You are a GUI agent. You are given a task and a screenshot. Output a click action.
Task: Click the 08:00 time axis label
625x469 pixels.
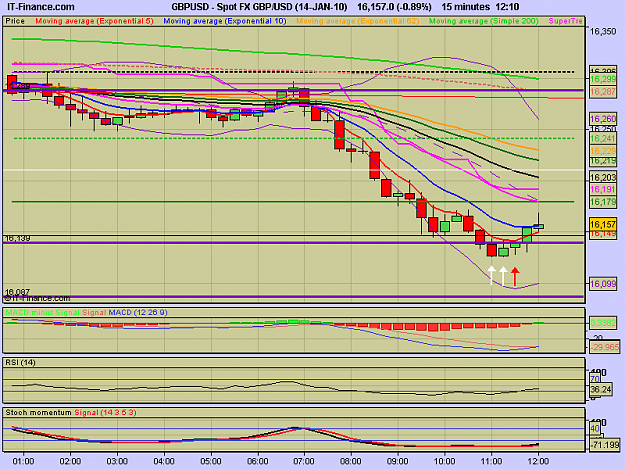[x=351, y=461]
